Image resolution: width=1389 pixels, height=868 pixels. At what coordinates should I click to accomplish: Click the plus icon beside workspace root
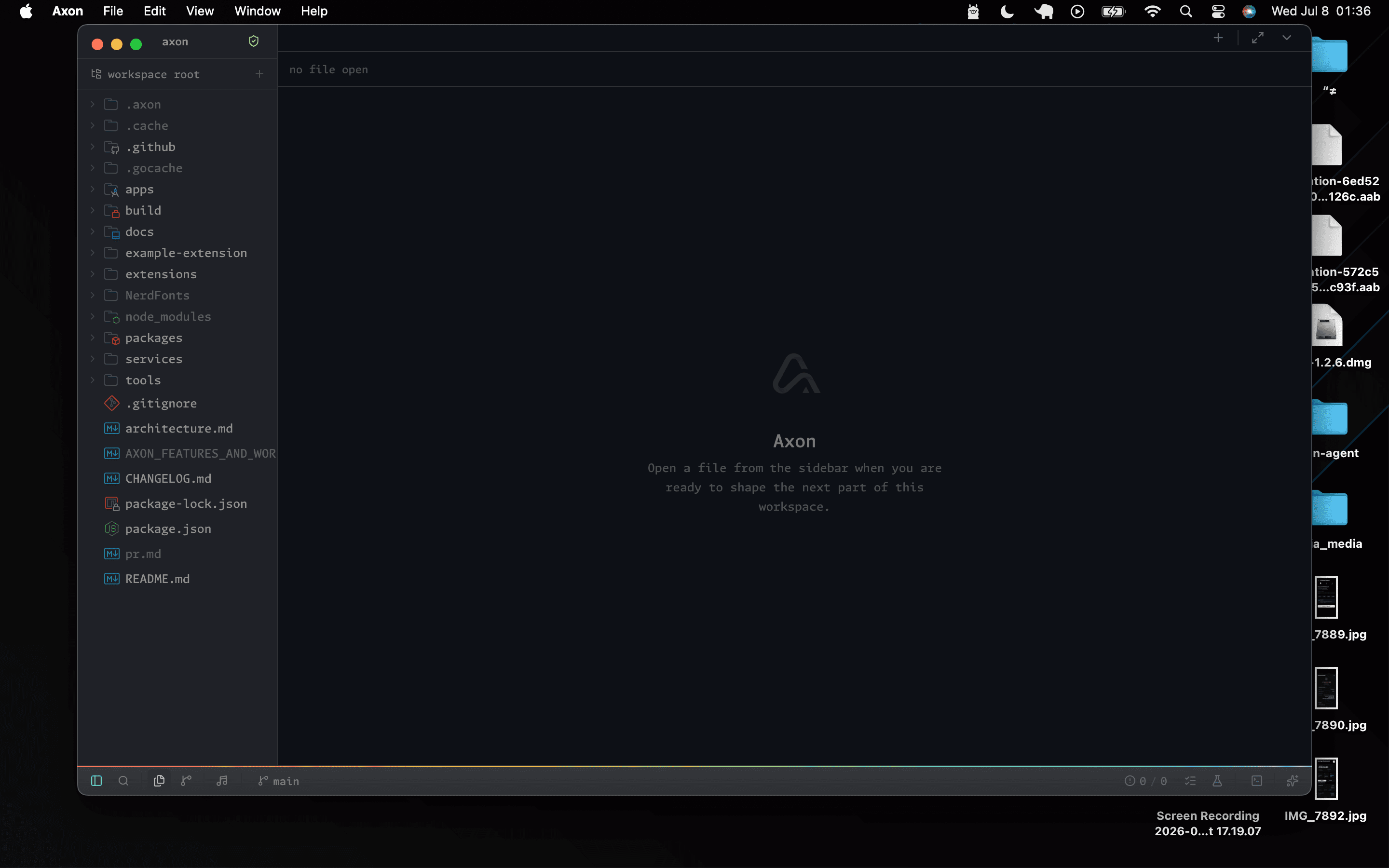(259, 74)
